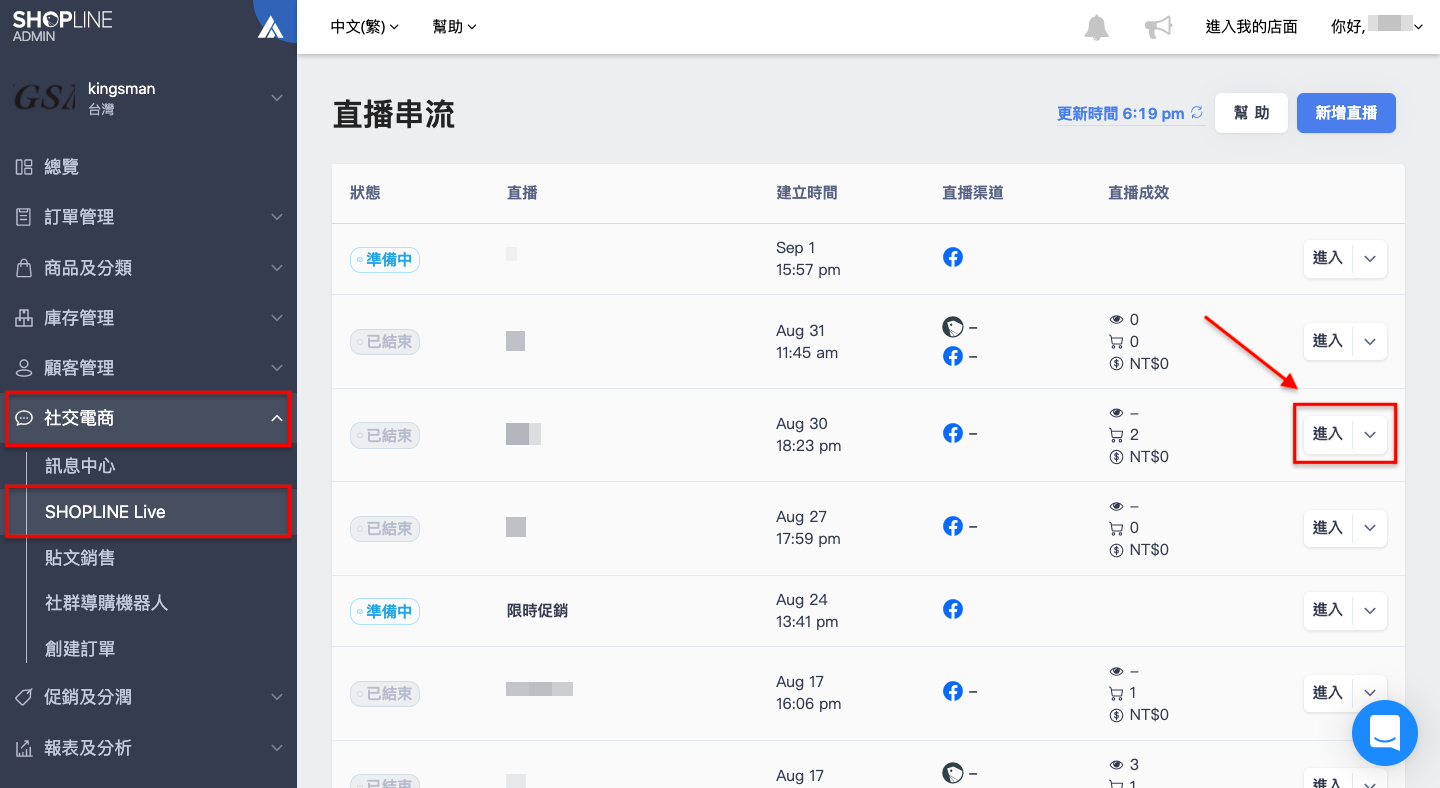Click 進入 button in Aug 31 row
Image resolution: width=1440 pixels, height=788 pixels.
tap(1328, 341)
